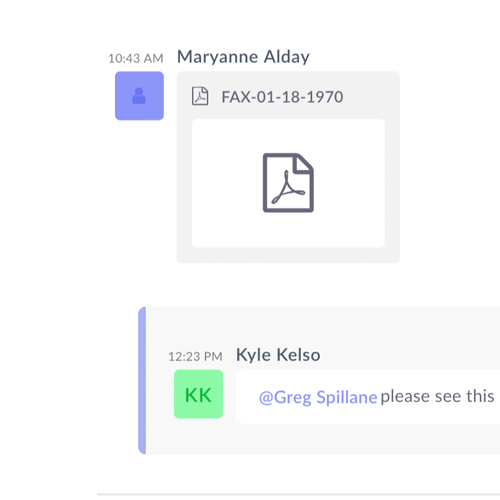500x500 pixels.
Task: Open the white PDF attachment thumbnail
Action: pyautogui.click(x=288, y=183)
